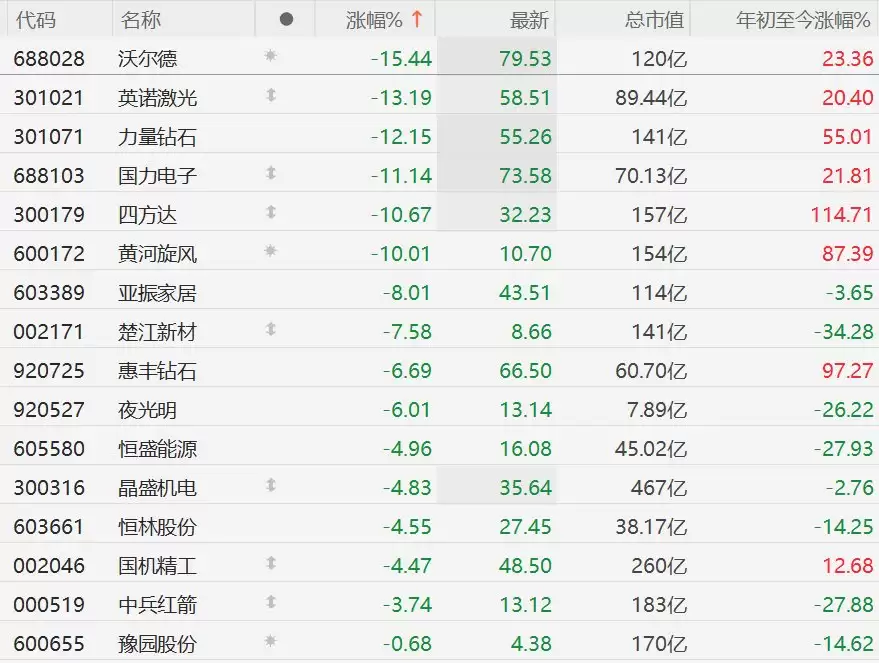
Task: Click the marker icon in 豫园股份 row
Action: (x=270, y=641)
